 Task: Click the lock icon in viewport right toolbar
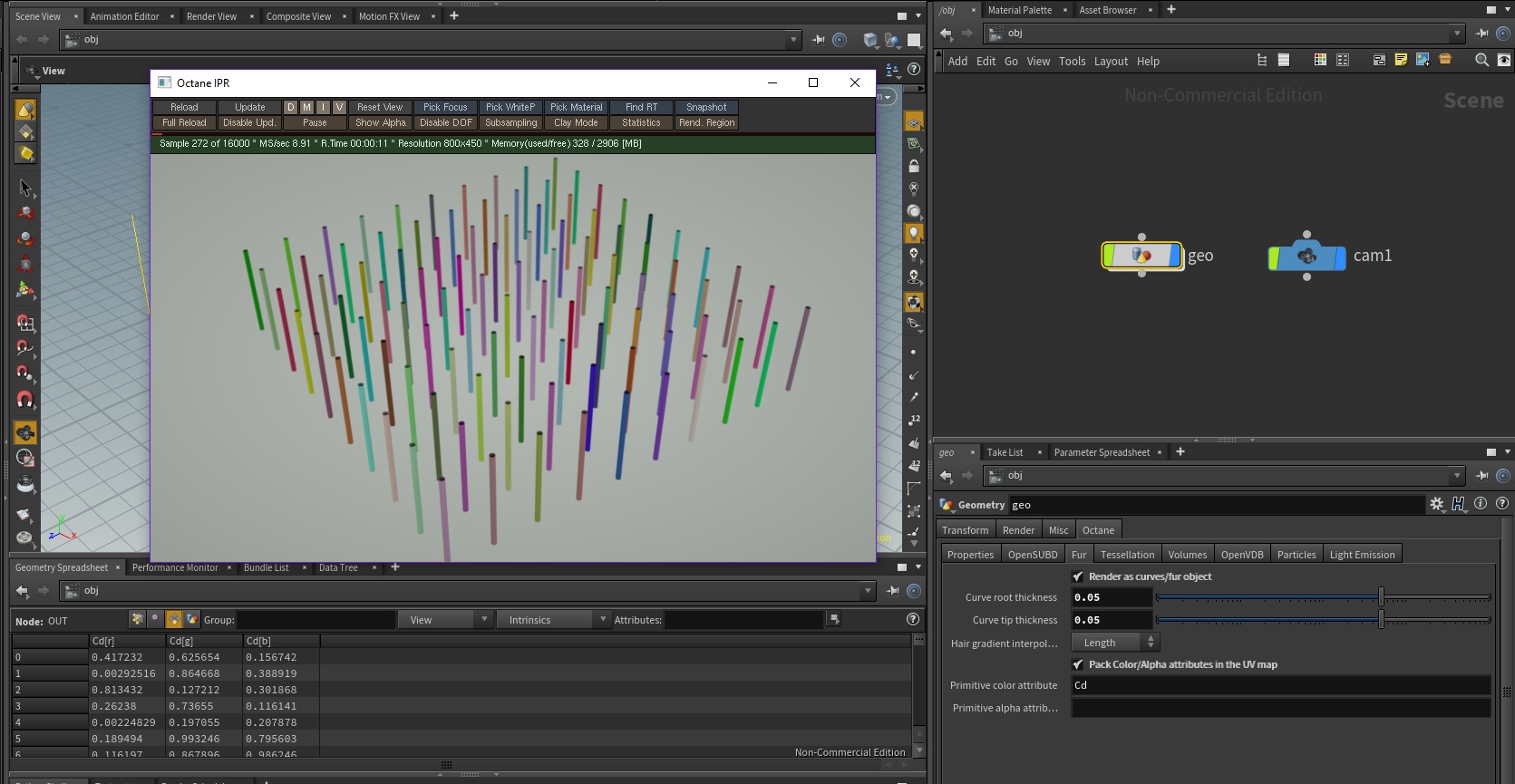click(x=914, y=167)
